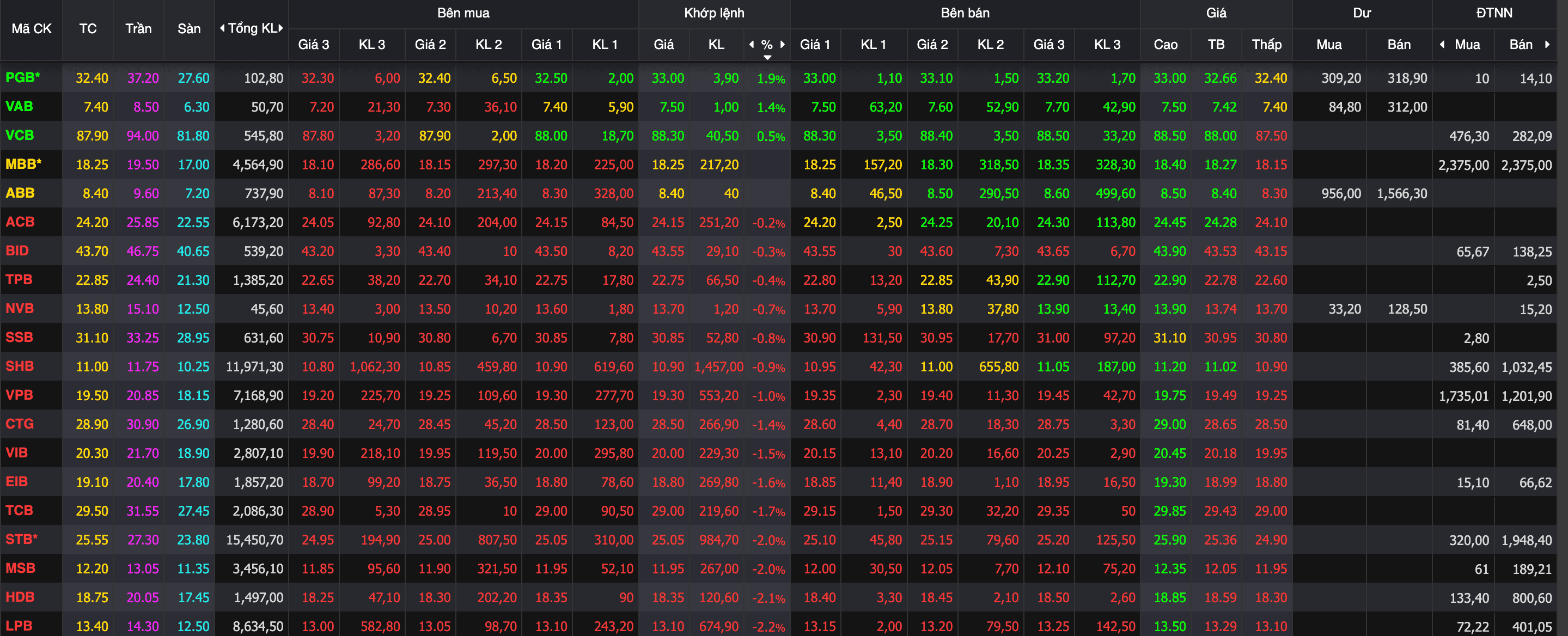1568x636 pixels.
Task: Click MBB total volume 4,564,90
Action: [x=258, y=164]
